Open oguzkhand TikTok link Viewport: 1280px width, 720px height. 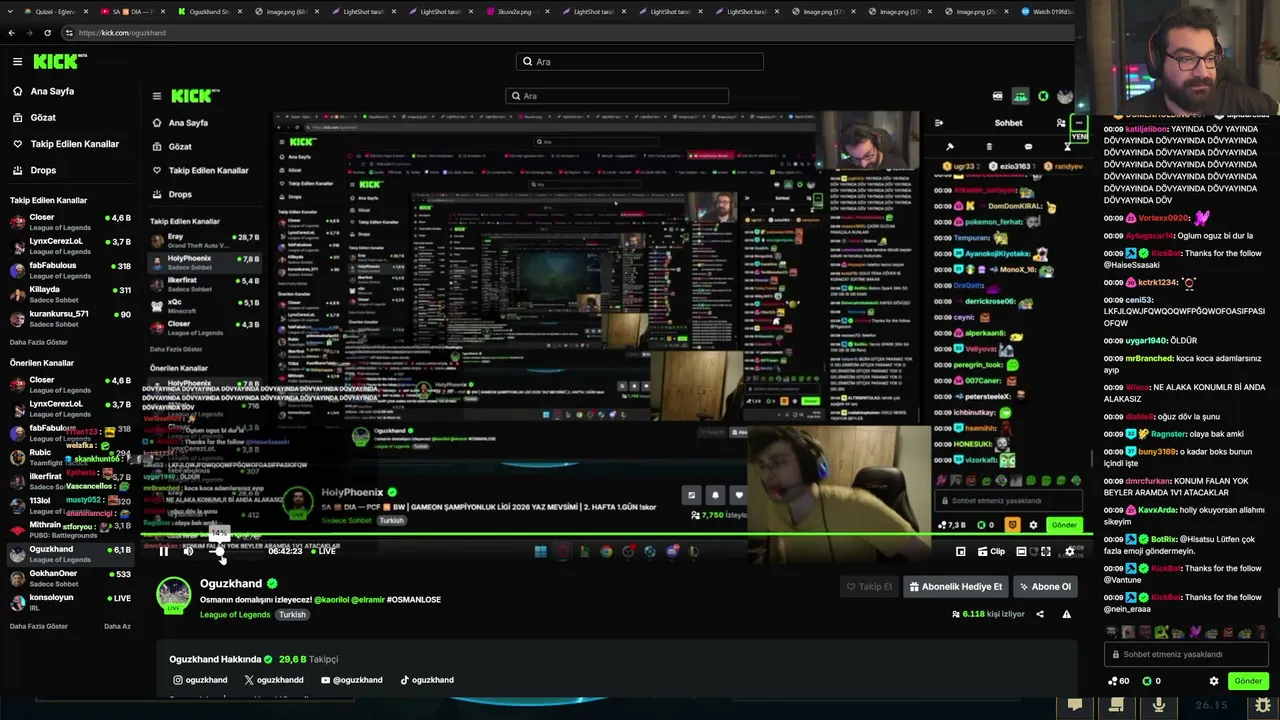[x=427, y=680]
